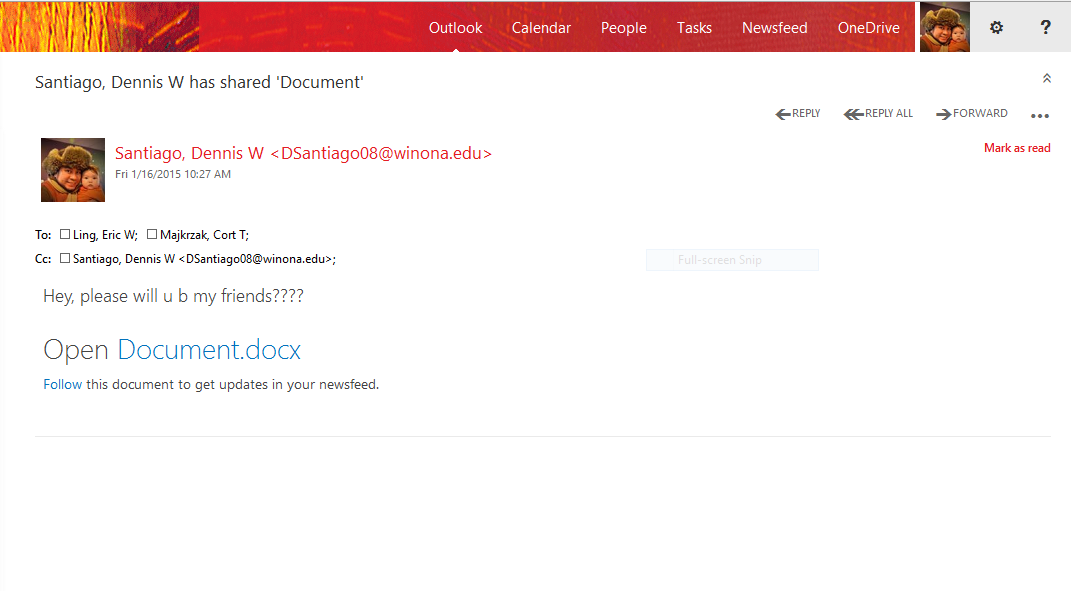Click the Reply All double-arrow icon
Viewport: 1071px width, 591px height.
853,114
